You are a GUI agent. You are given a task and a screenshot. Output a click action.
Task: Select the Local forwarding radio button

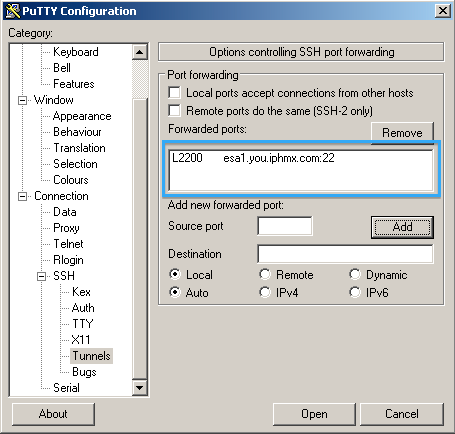pos(175,274)
